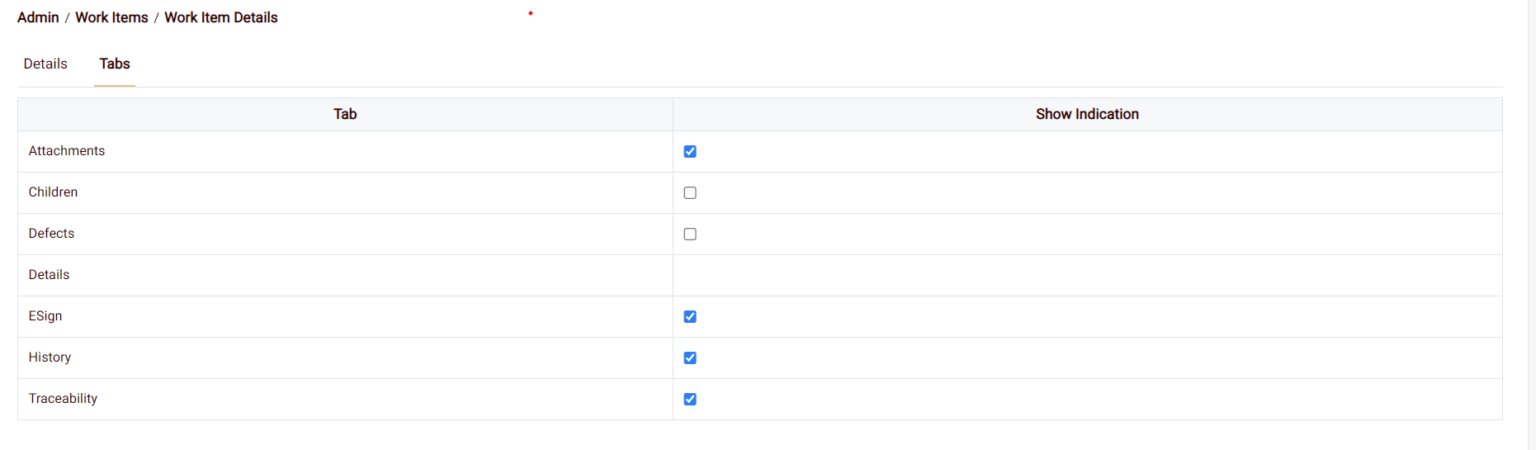The width and height of the screenshot is (1536, 450).
Task: Uncheck the Attachments show indication checkbox
Action: pos(690,152)
